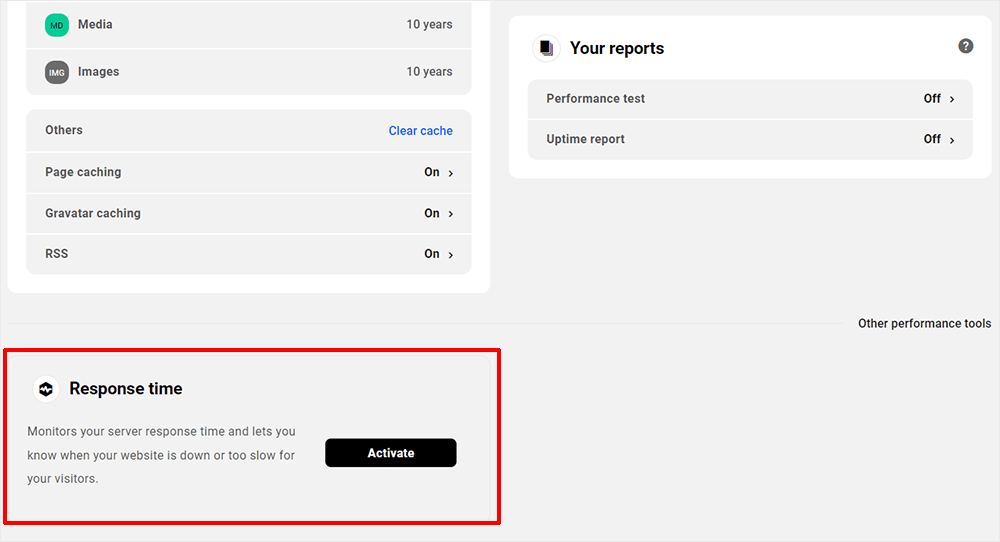Open the help question mark icon
The height and width of the screenshot is (542, 1000).
(x=966, y=46)
